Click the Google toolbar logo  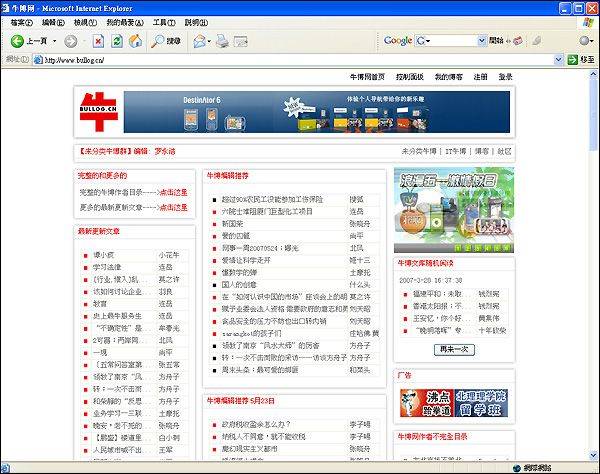[x=398, y=40]
